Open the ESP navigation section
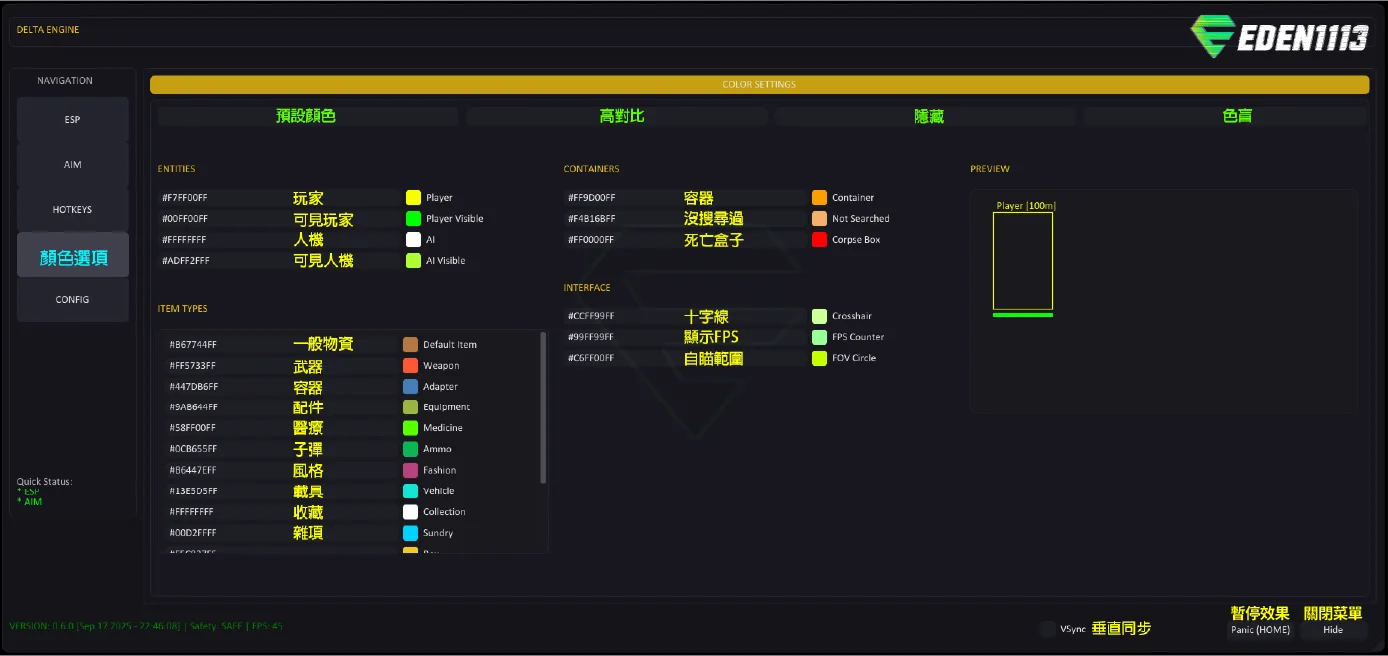1388x656 pixels. point(73,120)
